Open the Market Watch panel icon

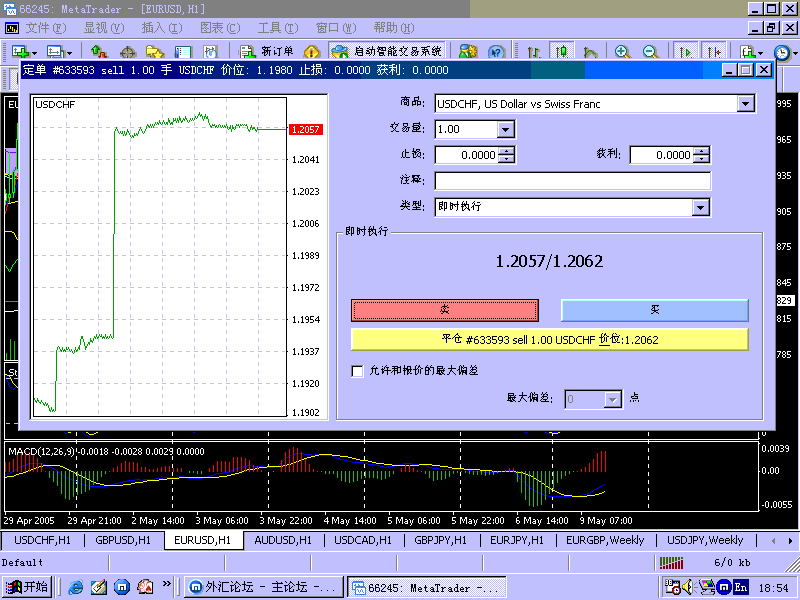97,51
